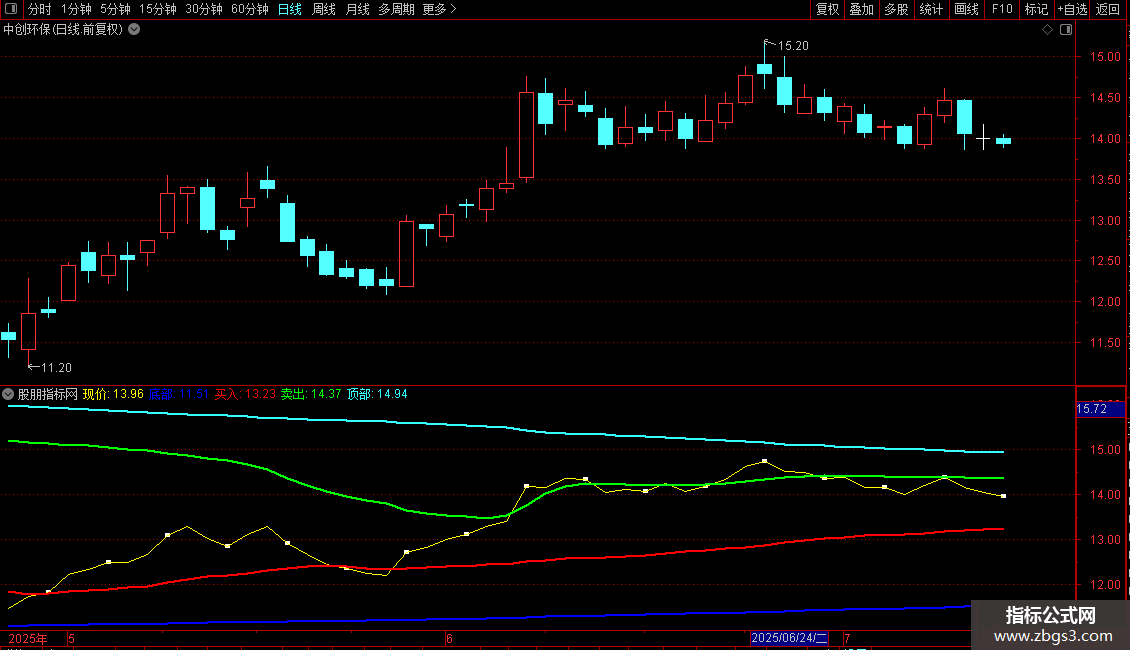The height and width of the screenshot is (650, 1130).
Task: Click the 现价: 13.96 indicator value
Action: pos(113,394)
